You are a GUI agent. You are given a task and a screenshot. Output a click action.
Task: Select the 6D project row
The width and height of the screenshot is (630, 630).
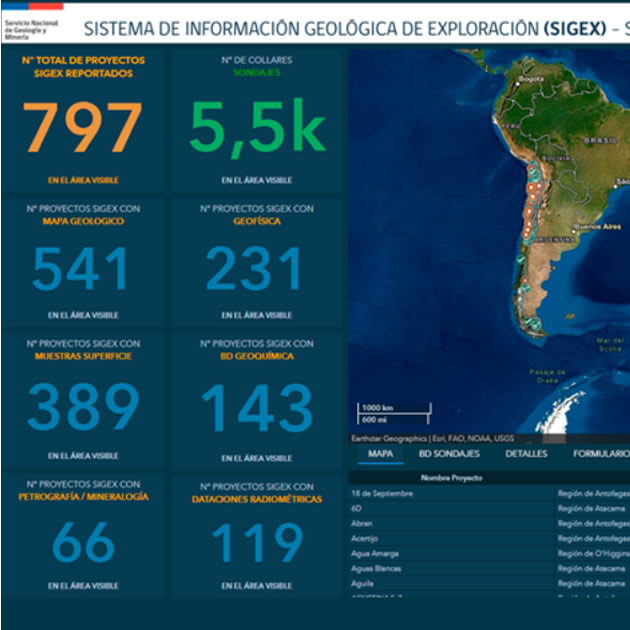pos(450,508)
